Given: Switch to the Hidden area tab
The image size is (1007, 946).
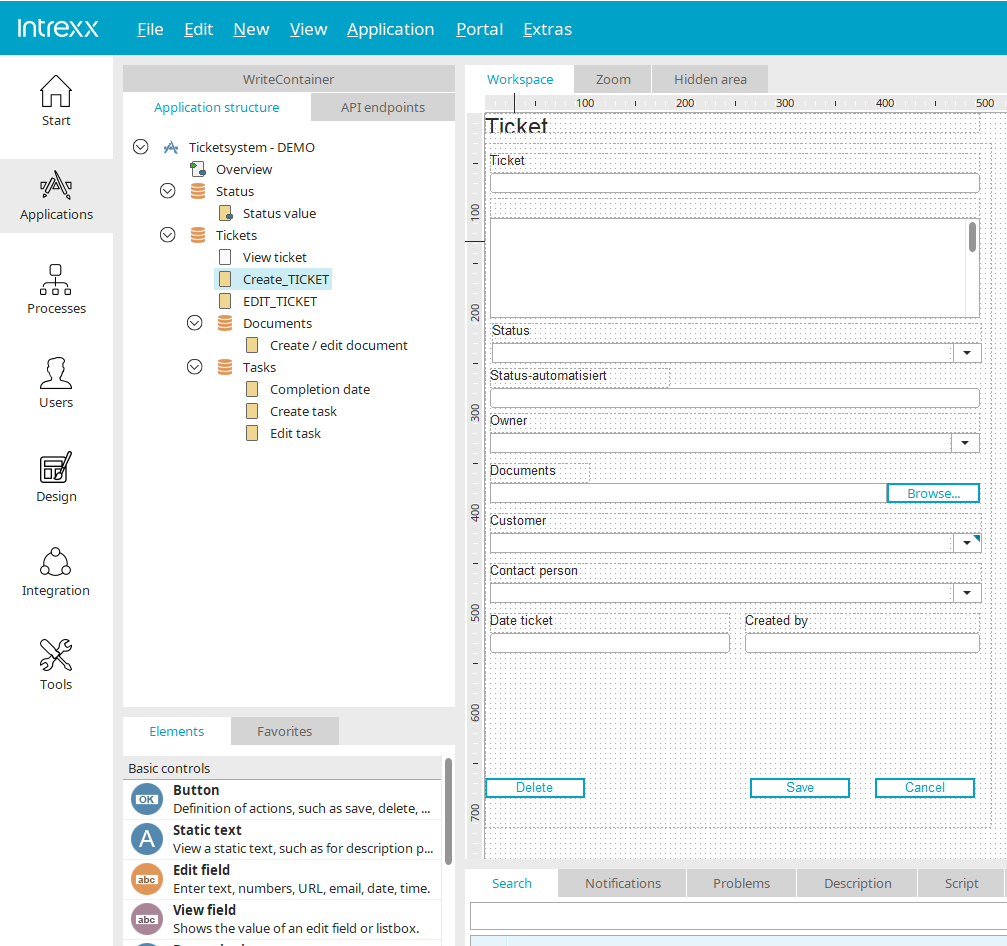Looking at the screenshot, I should (710, 79).
